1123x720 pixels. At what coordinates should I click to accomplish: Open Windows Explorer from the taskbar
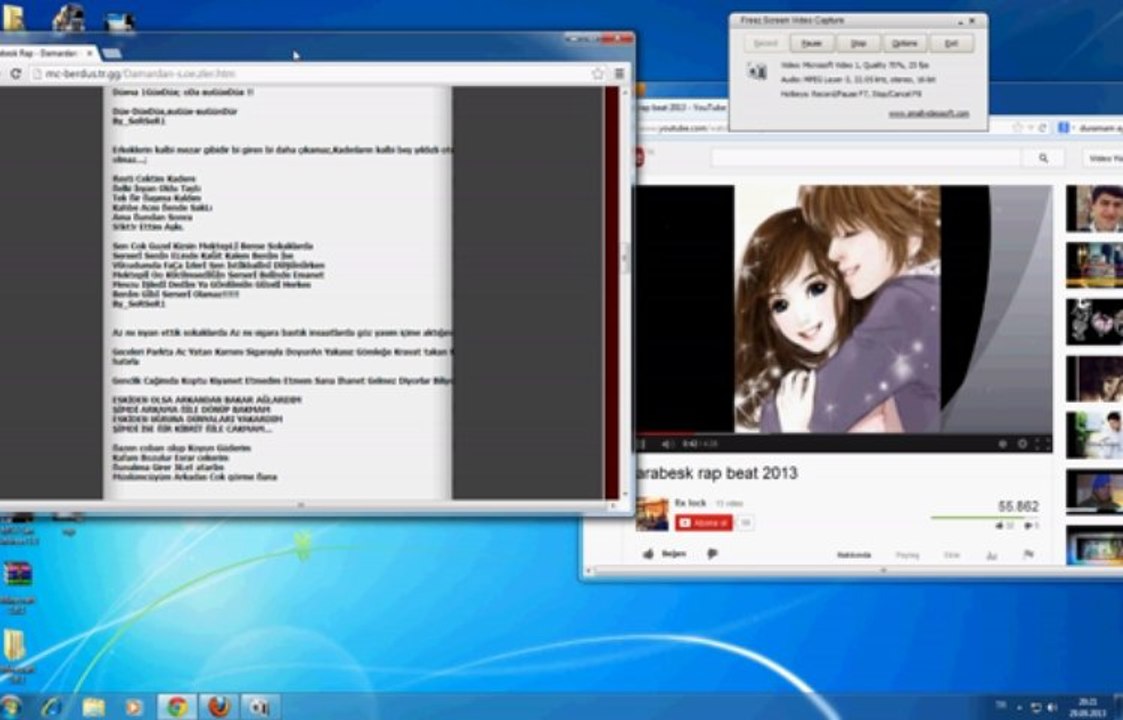click(x=93, y=707)
